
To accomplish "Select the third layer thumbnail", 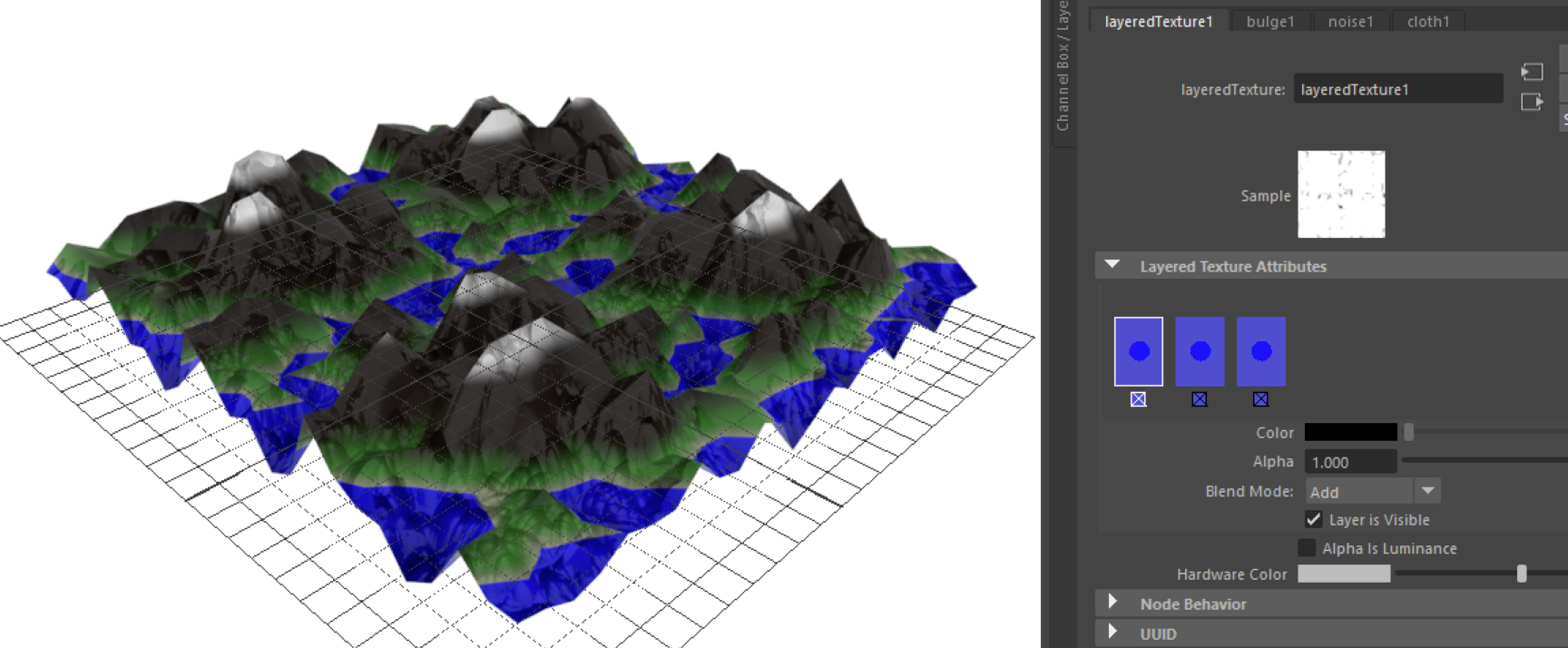I will [x=1261, y=351].
